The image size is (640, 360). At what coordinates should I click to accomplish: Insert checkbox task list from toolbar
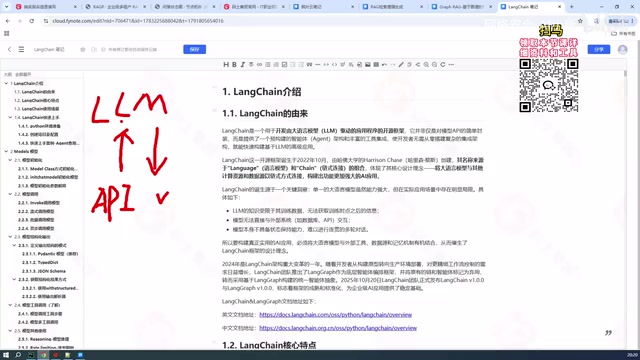284,64
